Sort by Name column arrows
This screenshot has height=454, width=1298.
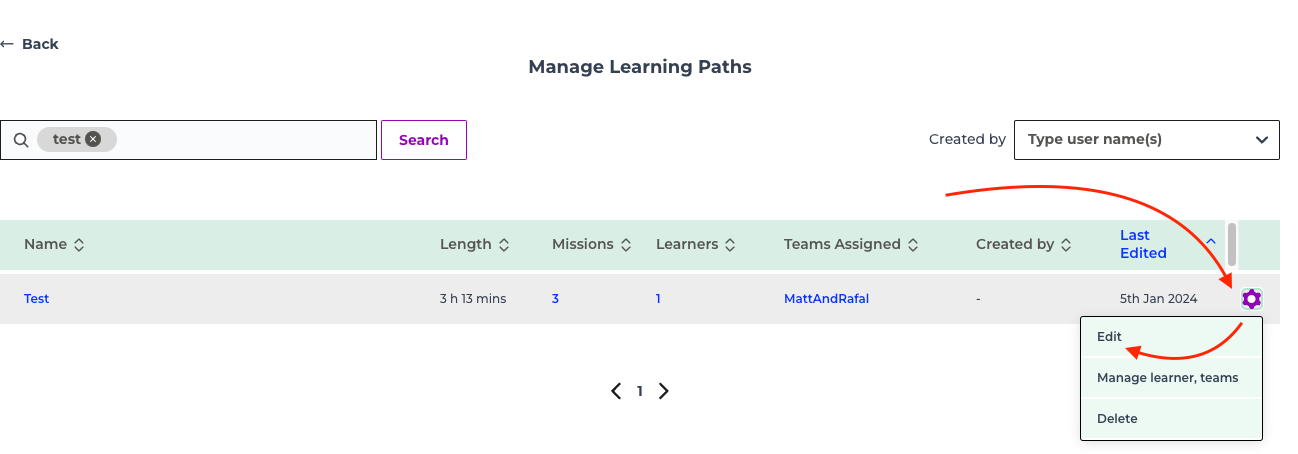(x=79, y=244)
